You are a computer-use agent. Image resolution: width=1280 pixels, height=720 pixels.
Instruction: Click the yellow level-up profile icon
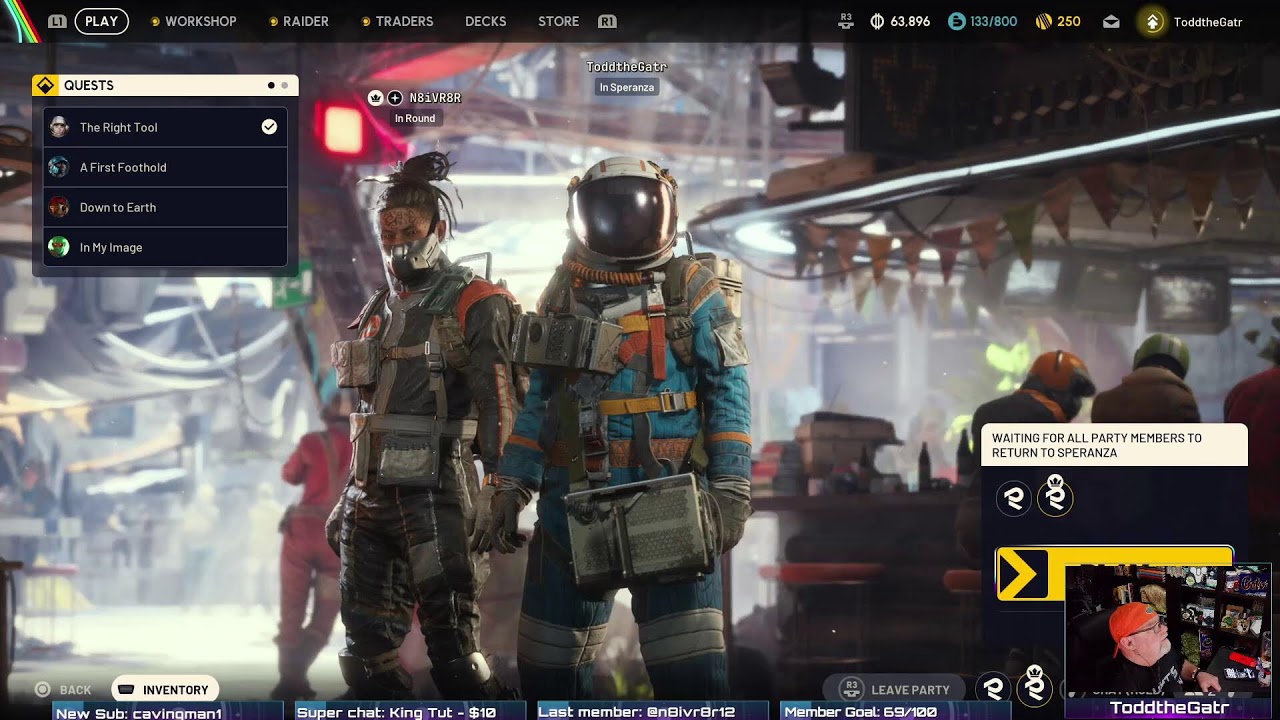coord(1153,22)
